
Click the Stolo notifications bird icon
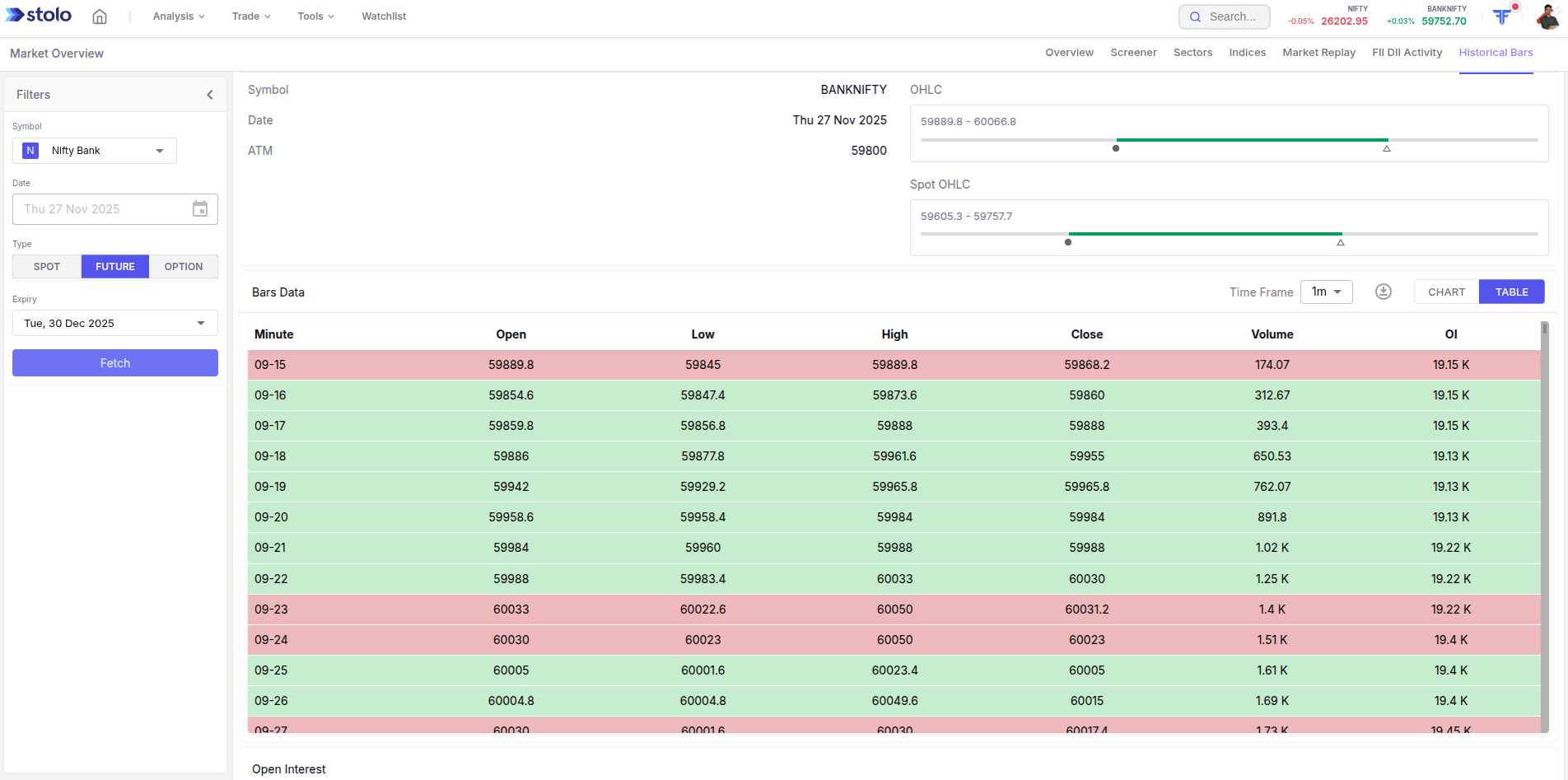(1503, 16)
